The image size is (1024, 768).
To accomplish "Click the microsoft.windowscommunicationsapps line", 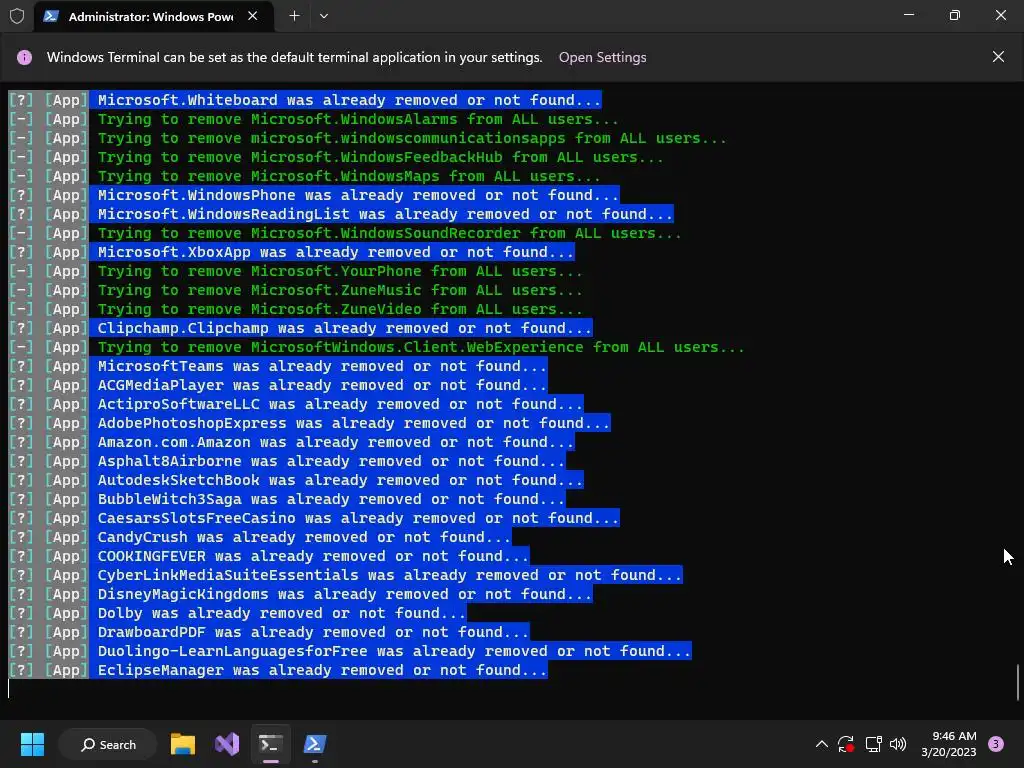I will [x=367, y=138].
